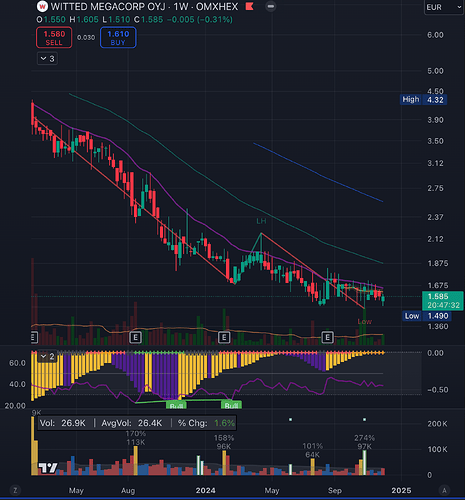Click the TradingView logo in volume pane
The width and height of the screenshot is (465, 500).
[x=48, y=468]
